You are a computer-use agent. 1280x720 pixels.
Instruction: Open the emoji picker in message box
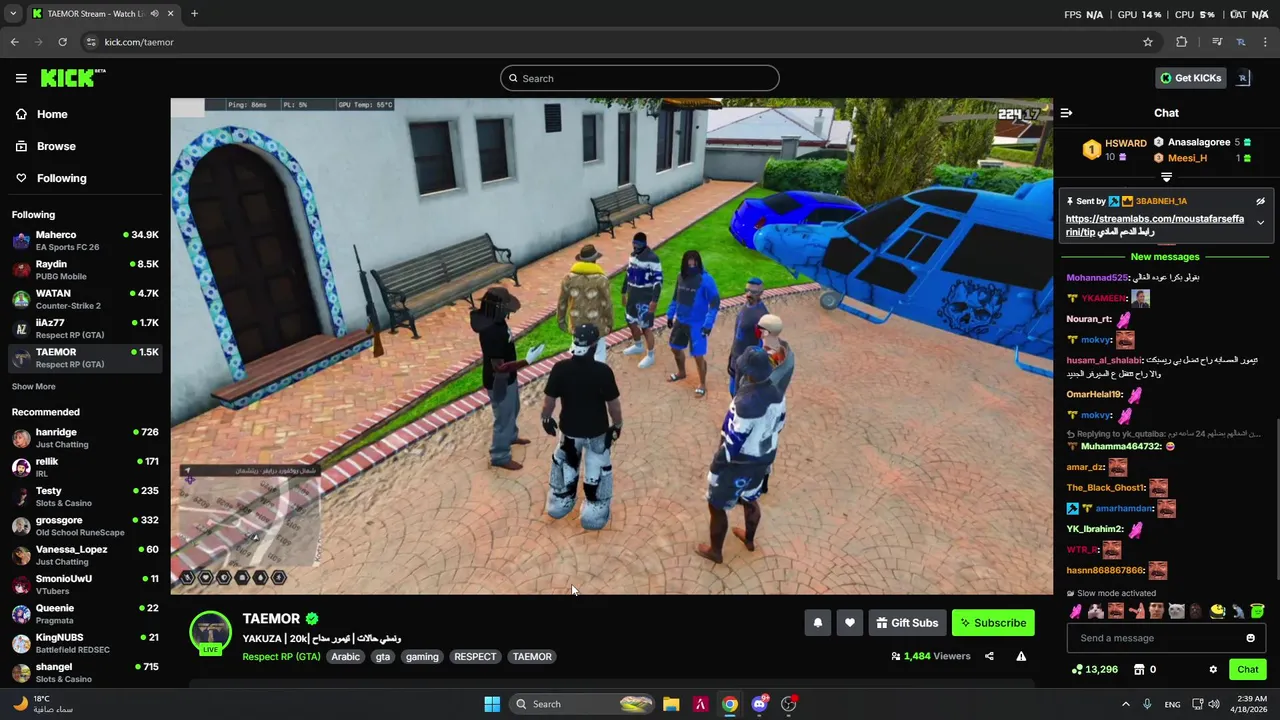pyautogui.click(x=1250, y=638)
